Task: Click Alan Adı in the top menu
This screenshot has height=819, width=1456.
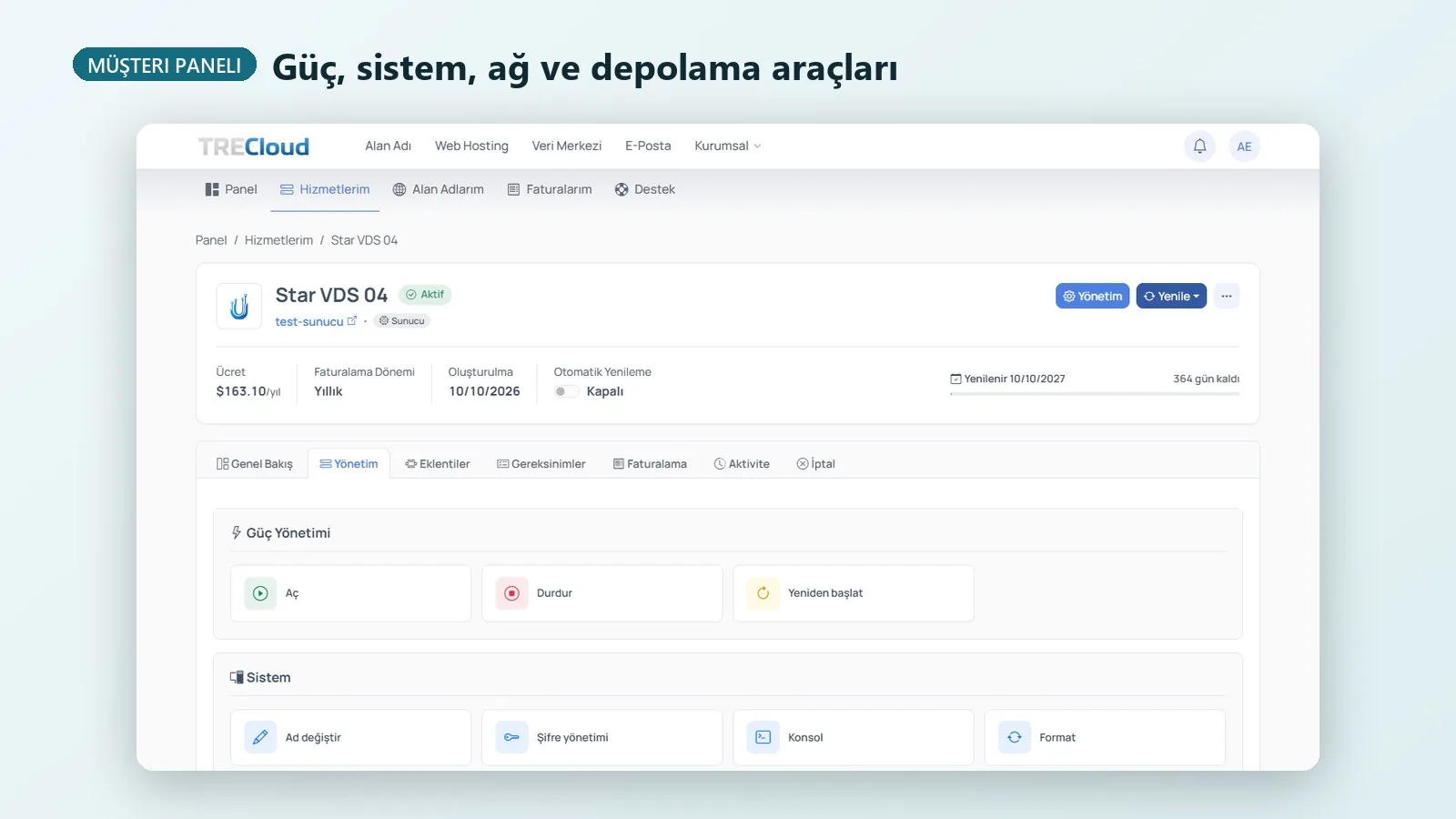Action: pos(389,146)
